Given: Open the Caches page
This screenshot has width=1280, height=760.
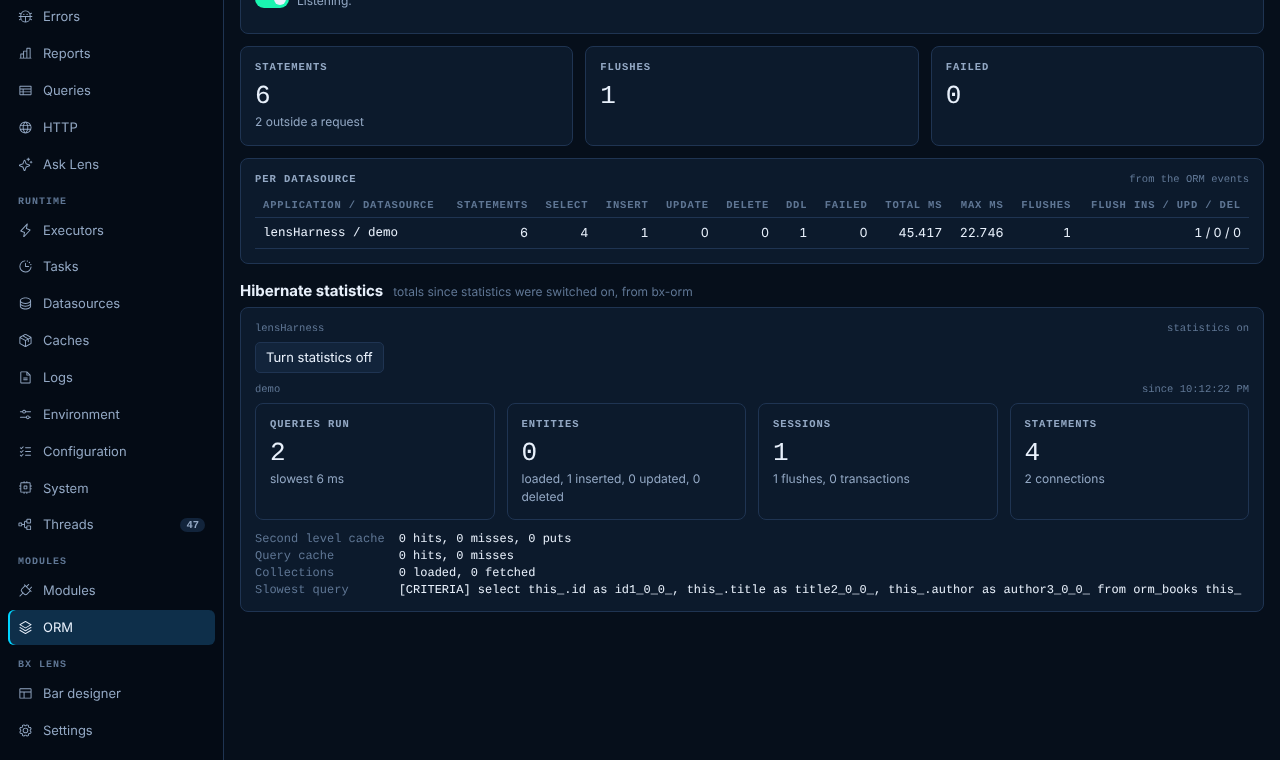Looking at the screenshot, I should point(111,341).
